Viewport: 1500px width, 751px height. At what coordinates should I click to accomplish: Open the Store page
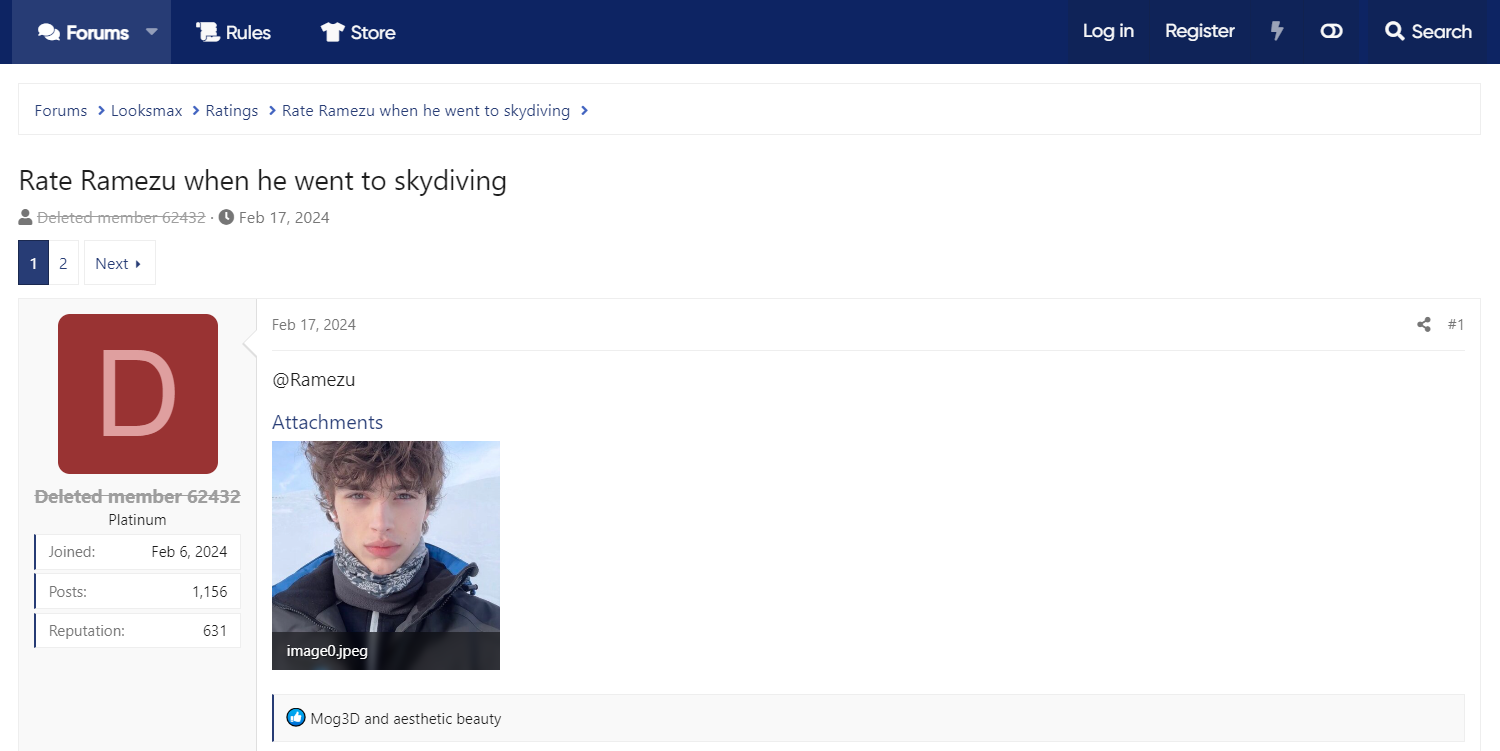click(358, 32)
